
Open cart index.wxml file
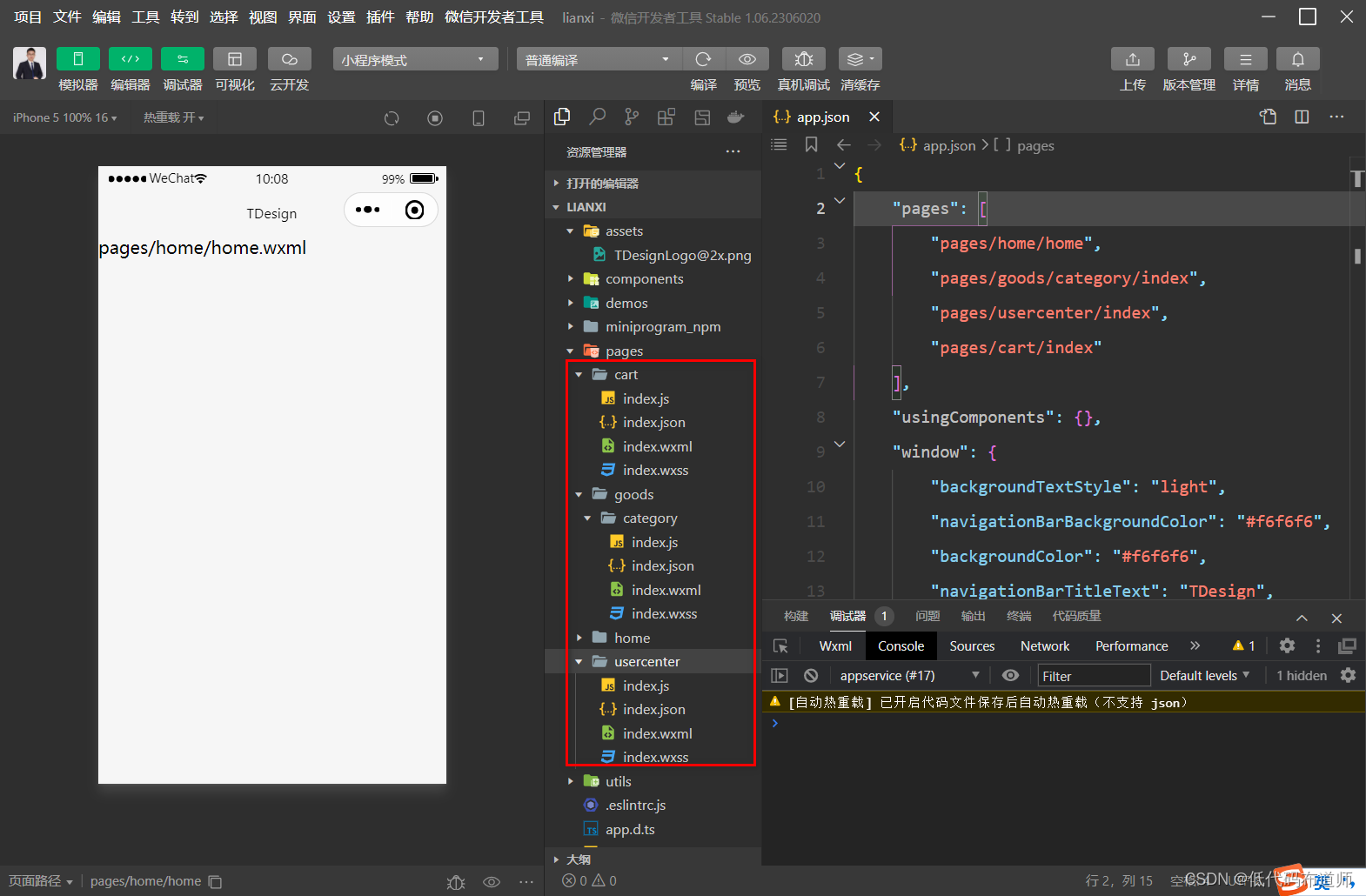657,446
